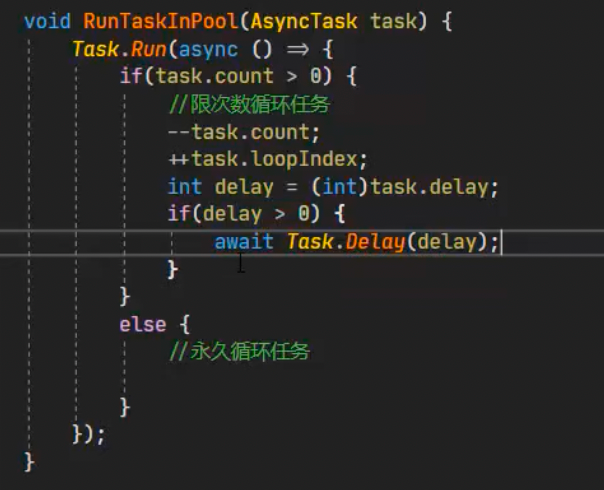Image resolution: width=604 pixels, height=490 pixels.
Task: Click the else keyword
Action: tap(143, 324)
